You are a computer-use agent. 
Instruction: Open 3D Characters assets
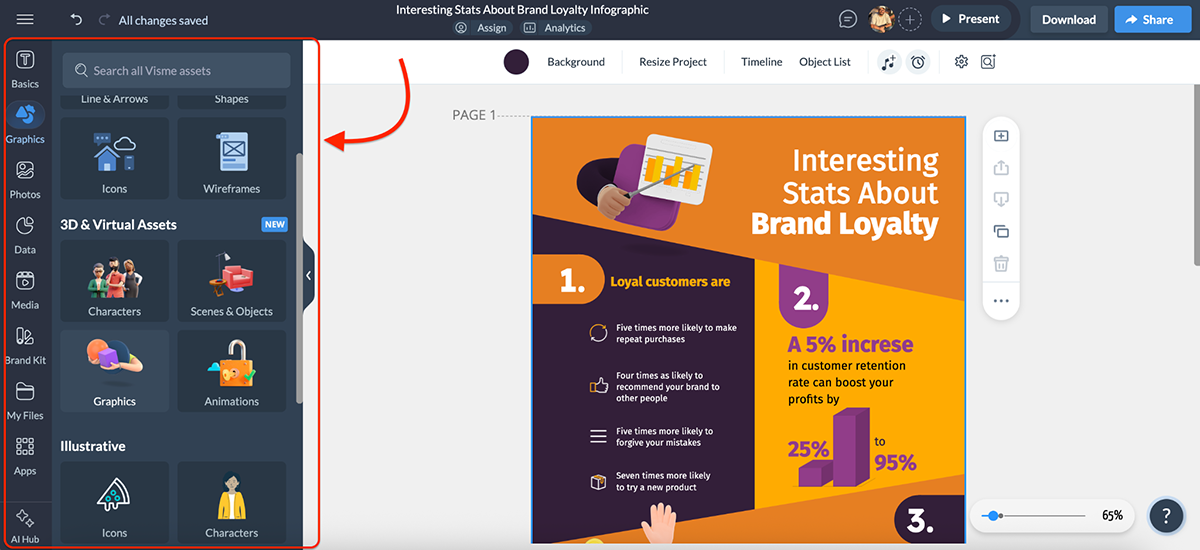(x=115, y=281)
